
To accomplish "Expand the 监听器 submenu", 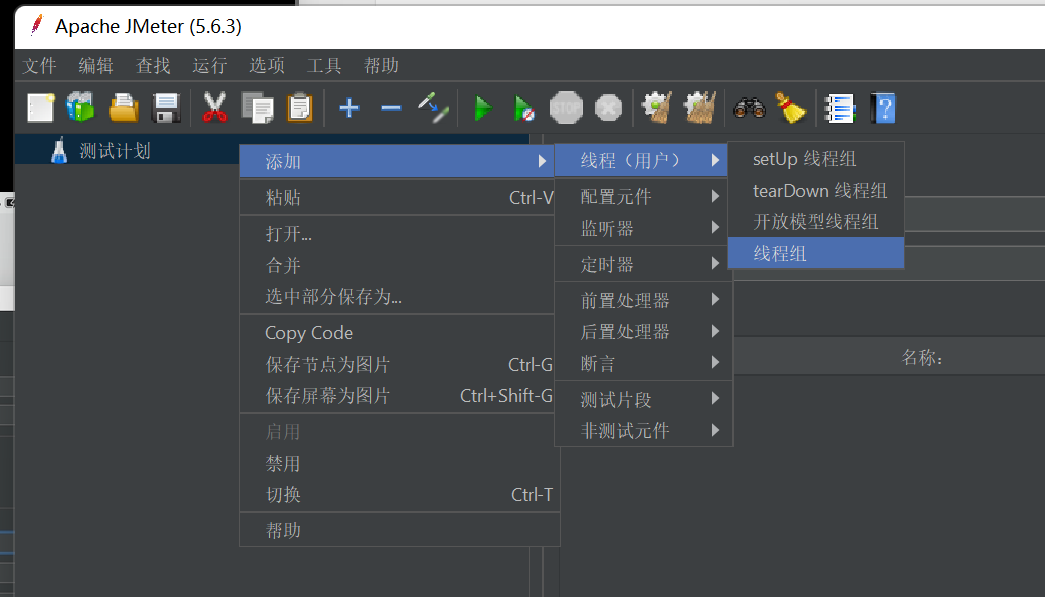I will tap(643, 229).
